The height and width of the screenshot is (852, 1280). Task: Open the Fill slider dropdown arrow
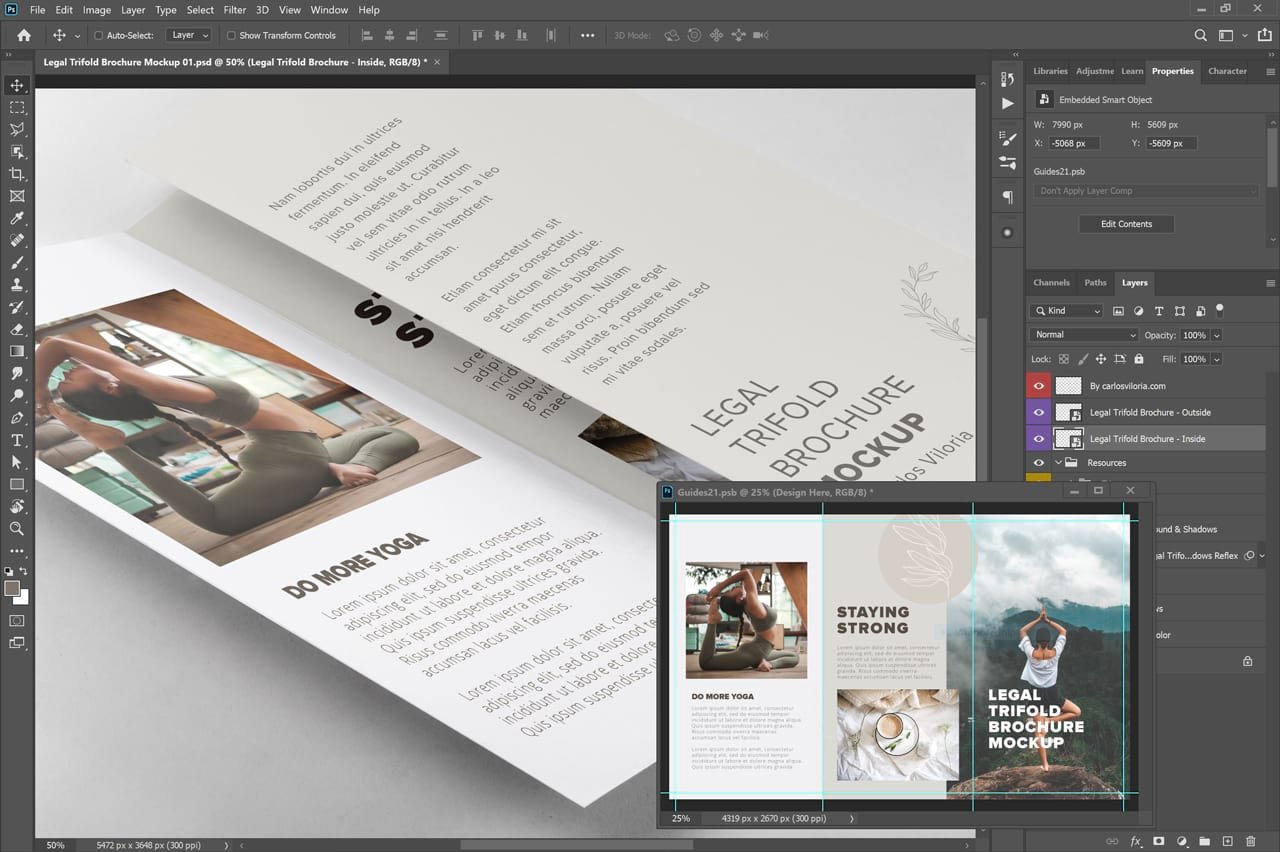(1217, 359)
